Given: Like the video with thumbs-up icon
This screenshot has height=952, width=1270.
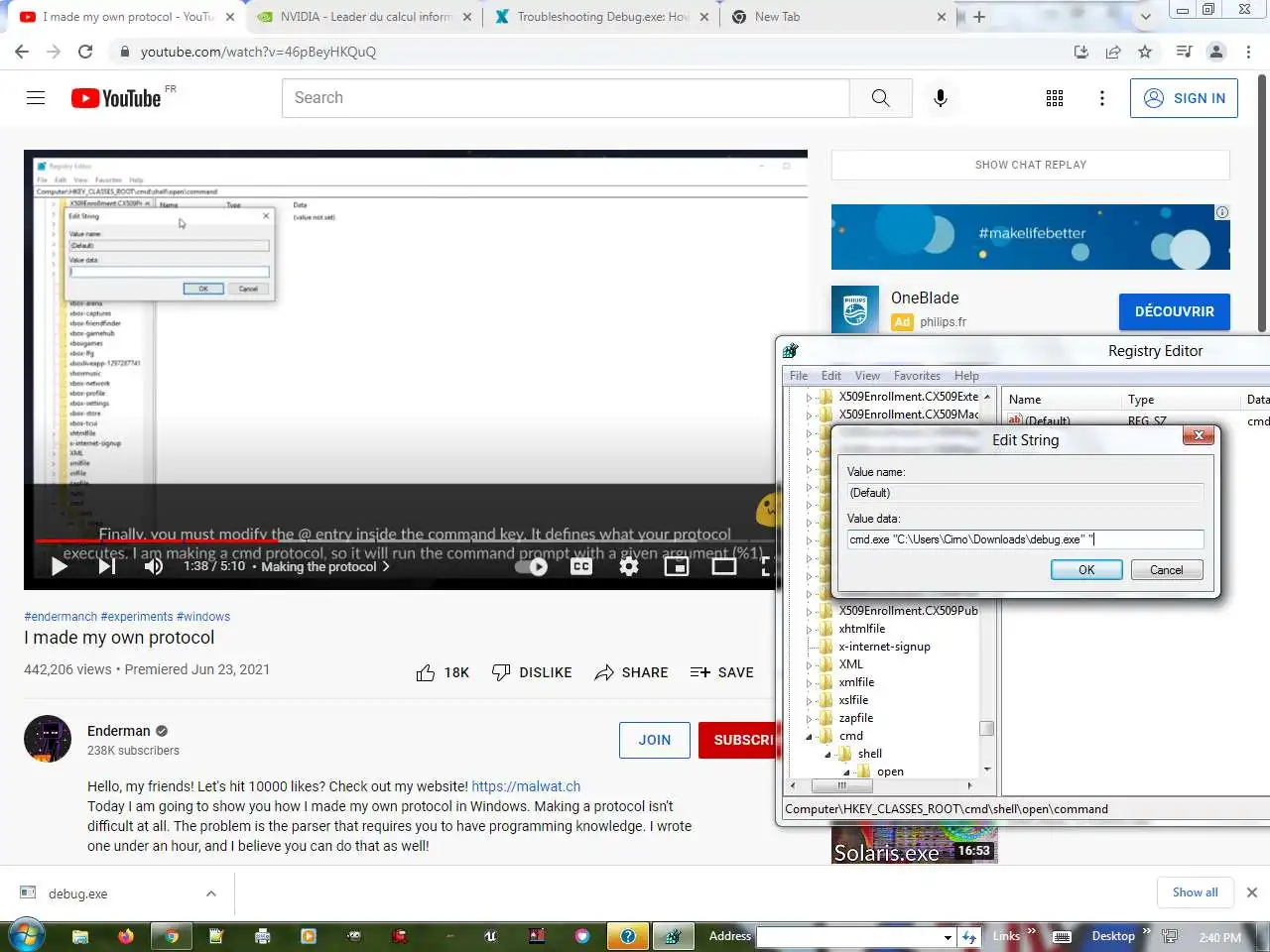Looking at the screenshot, I should click(x=426, y=672).
